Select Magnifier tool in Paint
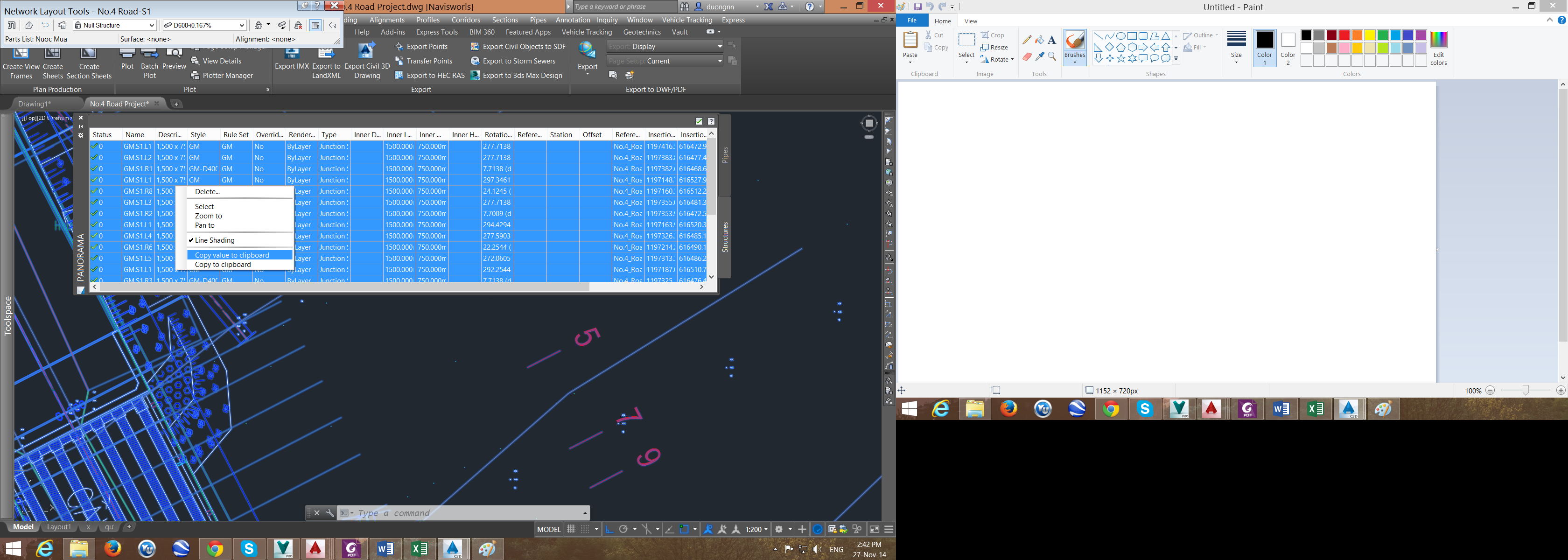 pos(1052,56)
